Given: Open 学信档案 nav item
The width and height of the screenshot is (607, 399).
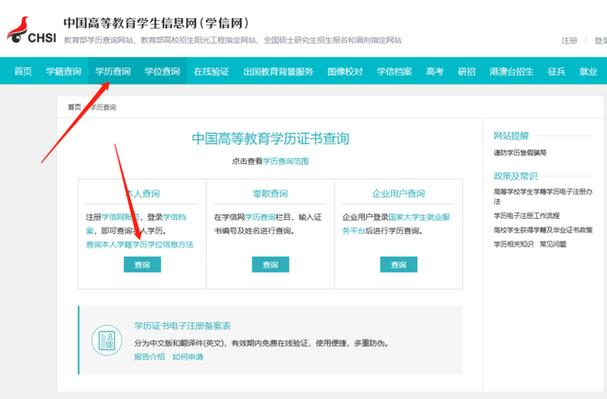Looking at the screenshot, I should tap(394, 72).
